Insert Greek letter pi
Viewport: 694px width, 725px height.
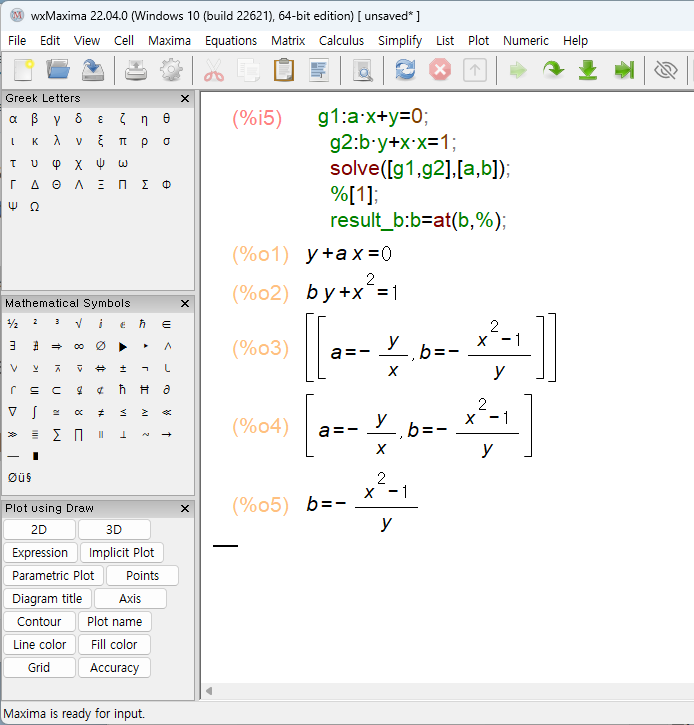[x=123, y=141]
